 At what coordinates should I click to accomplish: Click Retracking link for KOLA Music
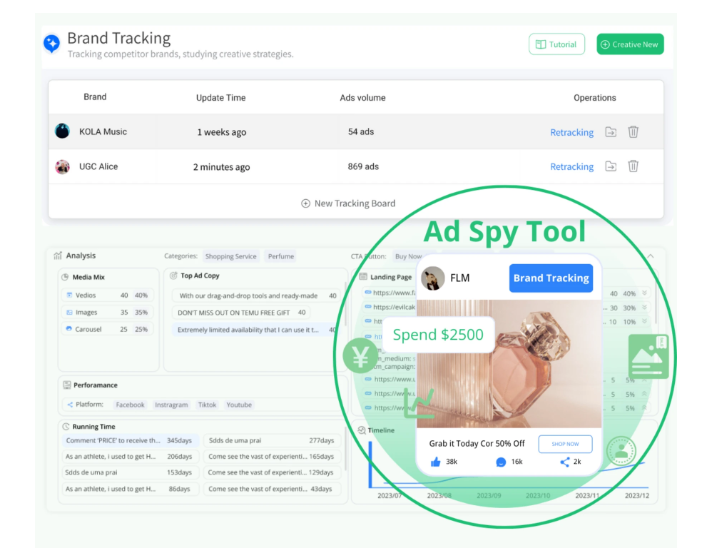[x=571, y=132]
